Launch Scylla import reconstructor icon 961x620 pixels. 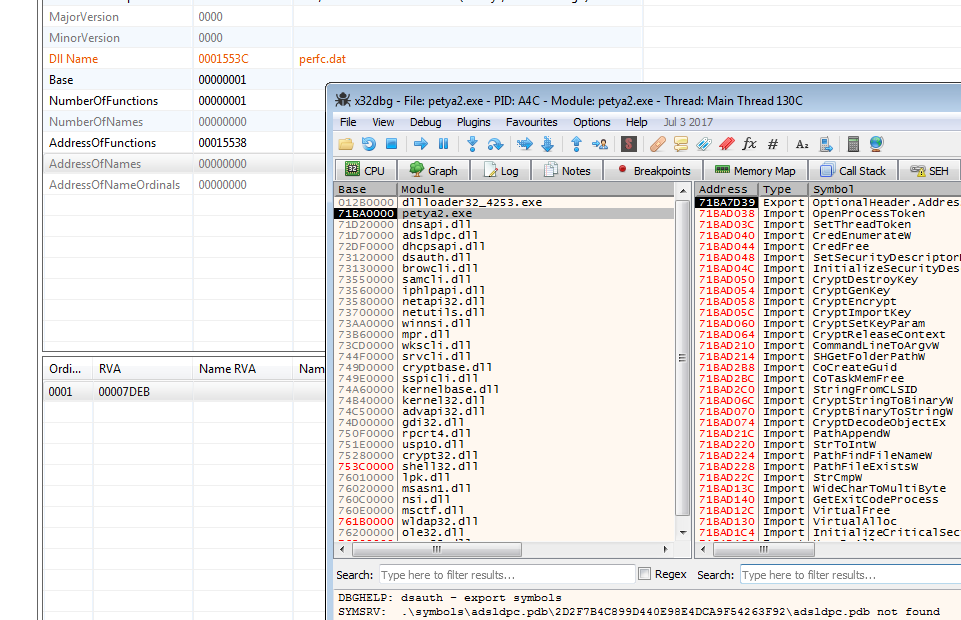pyautogui.click(x=629, y=144)
